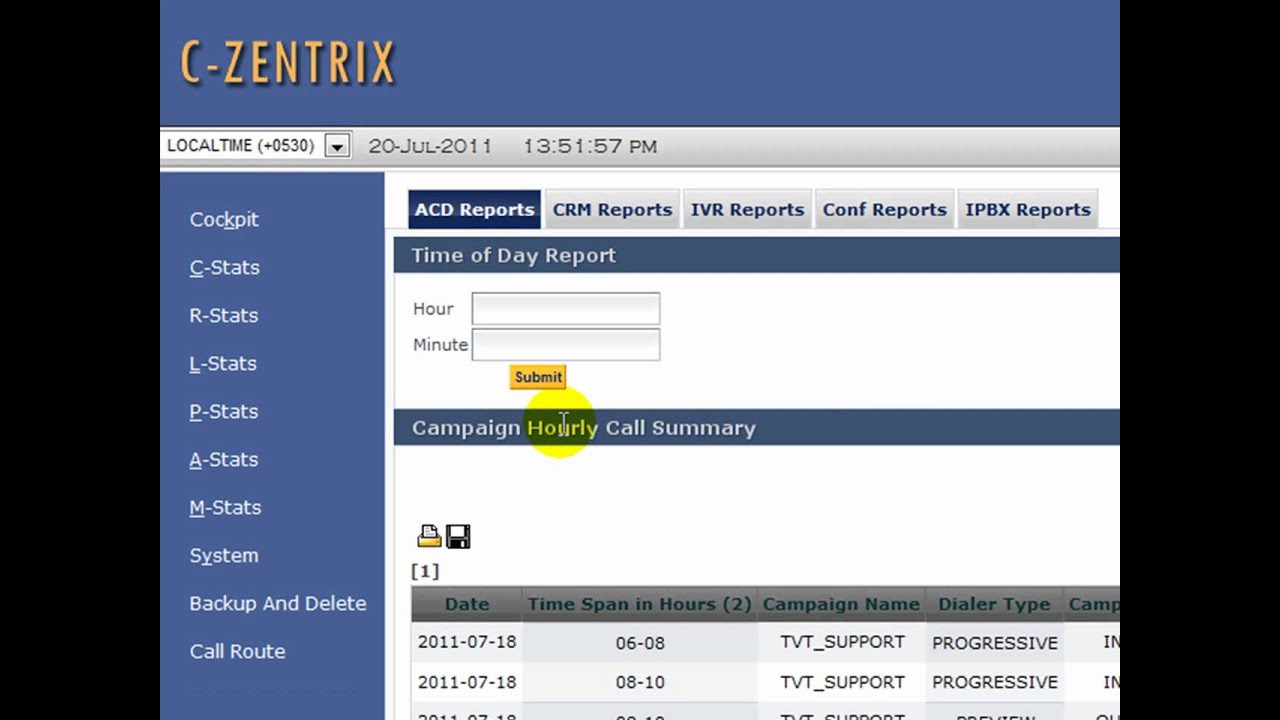Open Backup And Delete

point(278,603)
